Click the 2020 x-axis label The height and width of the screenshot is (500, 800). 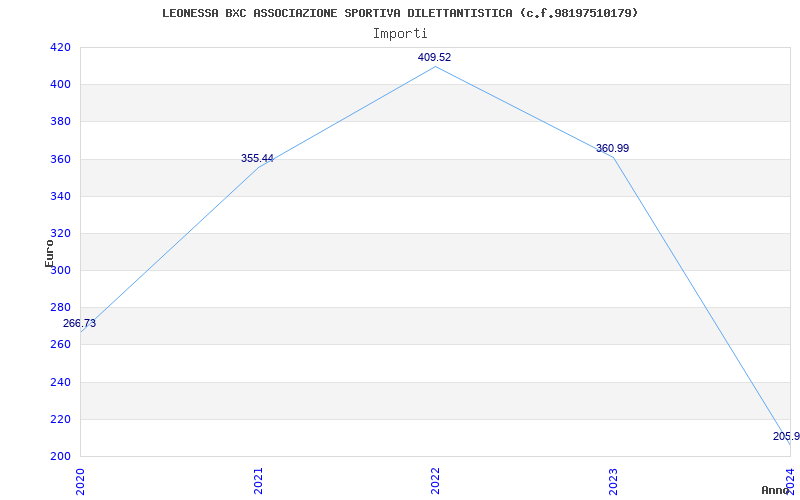(x=80, y=480)
